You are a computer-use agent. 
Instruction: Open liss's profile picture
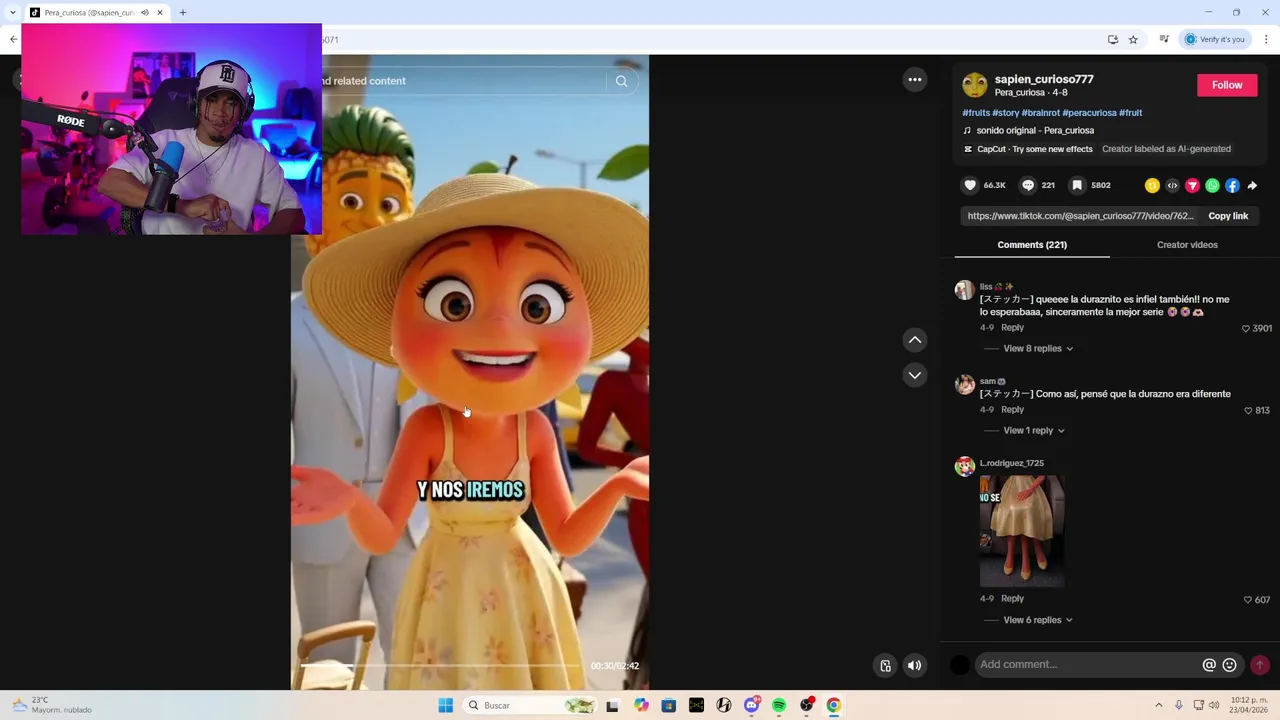[x=964, y=290]
